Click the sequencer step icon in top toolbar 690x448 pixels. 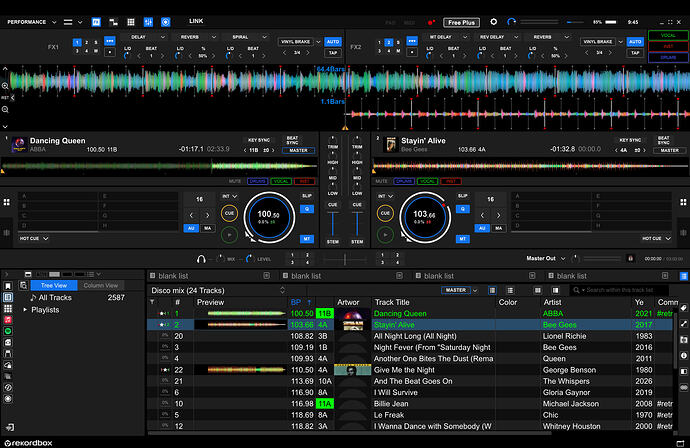click(x=114, y=22)
